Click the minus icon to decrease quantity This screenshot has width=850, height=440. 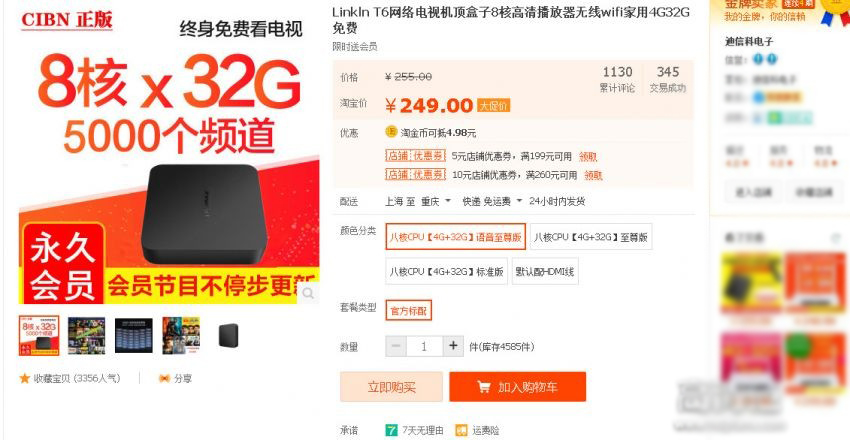point(396,346)
